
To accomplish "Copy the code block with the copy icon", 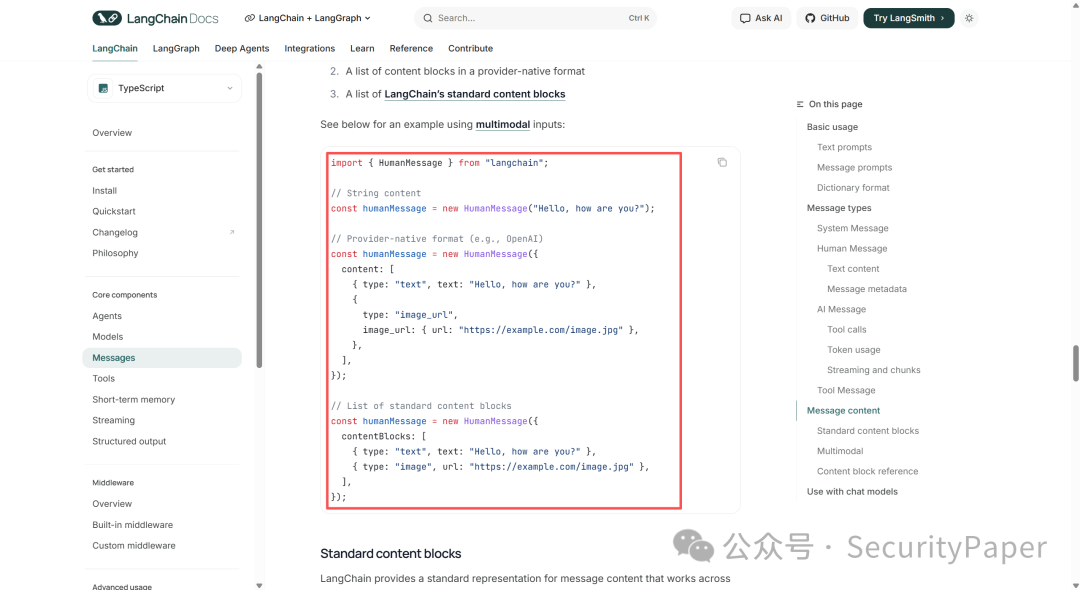I will pos(722,162).
